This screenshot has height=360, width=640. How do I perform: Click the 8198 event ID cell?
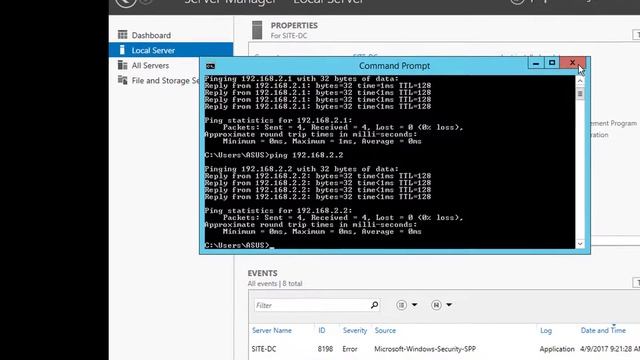click(x=325, y=349)
